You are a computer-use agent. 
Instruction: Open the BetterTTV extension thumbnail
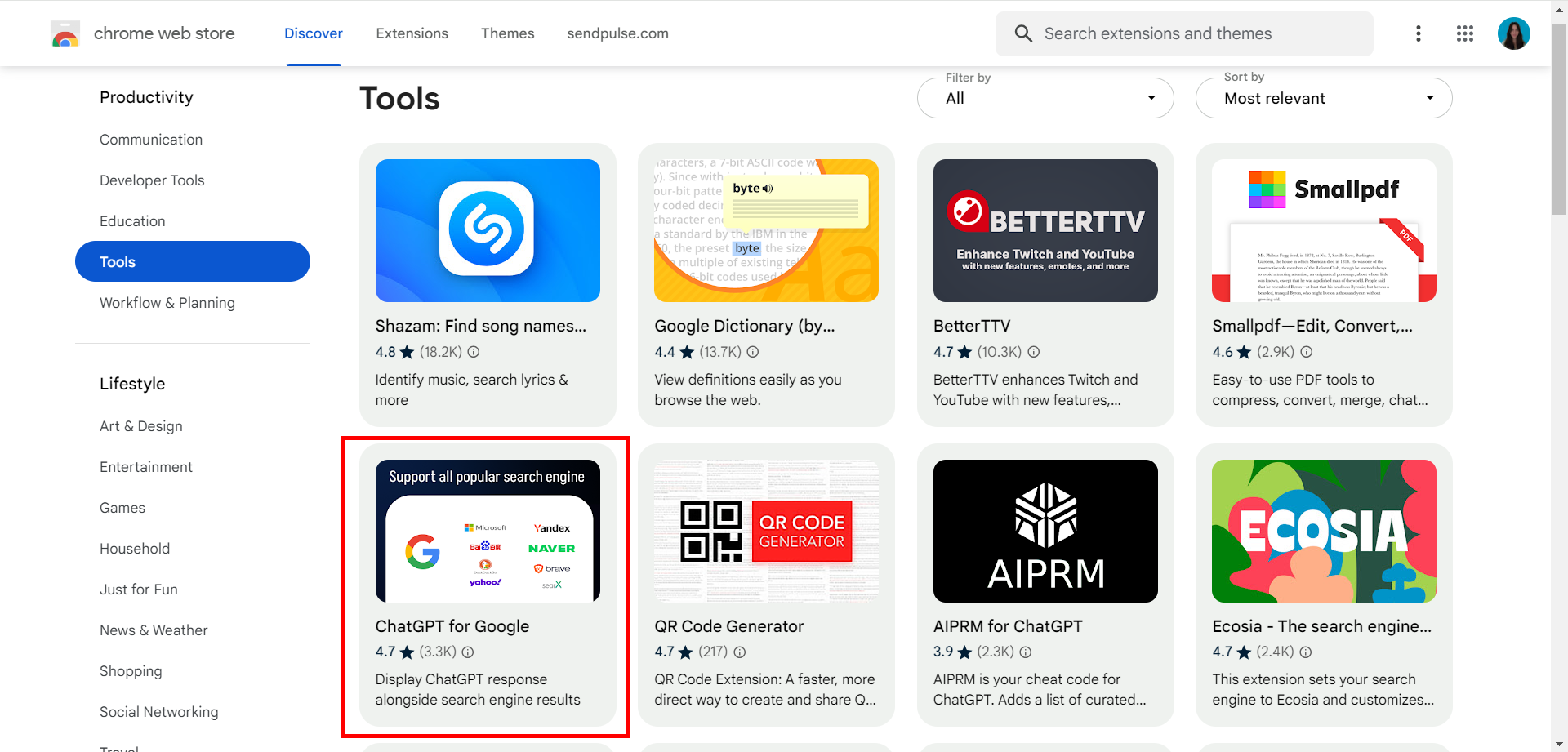coord(1045,230)
